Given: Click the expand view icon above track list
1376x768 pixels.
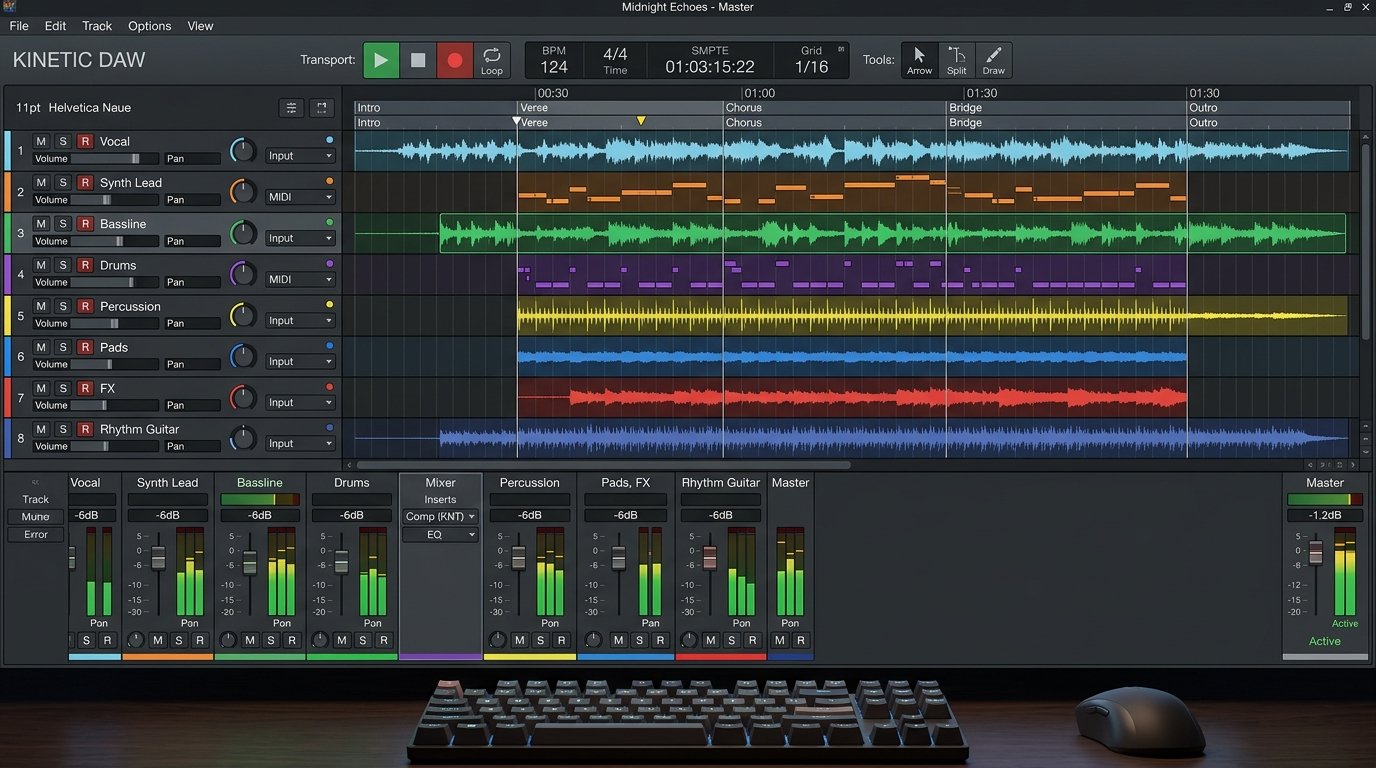Looking at the screenshot, I should tap(321, 108).
